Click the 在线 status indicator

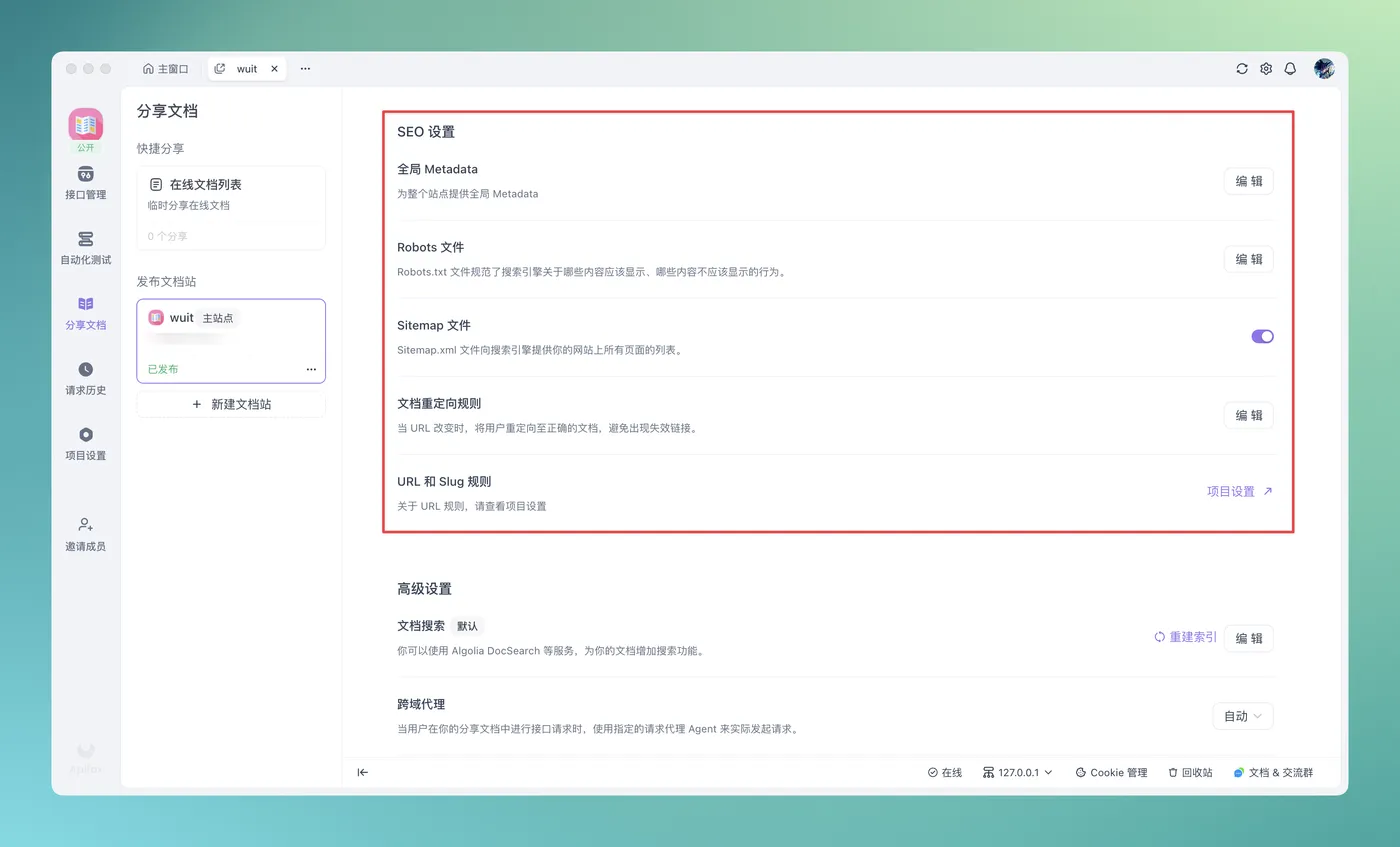click(945, 773)
